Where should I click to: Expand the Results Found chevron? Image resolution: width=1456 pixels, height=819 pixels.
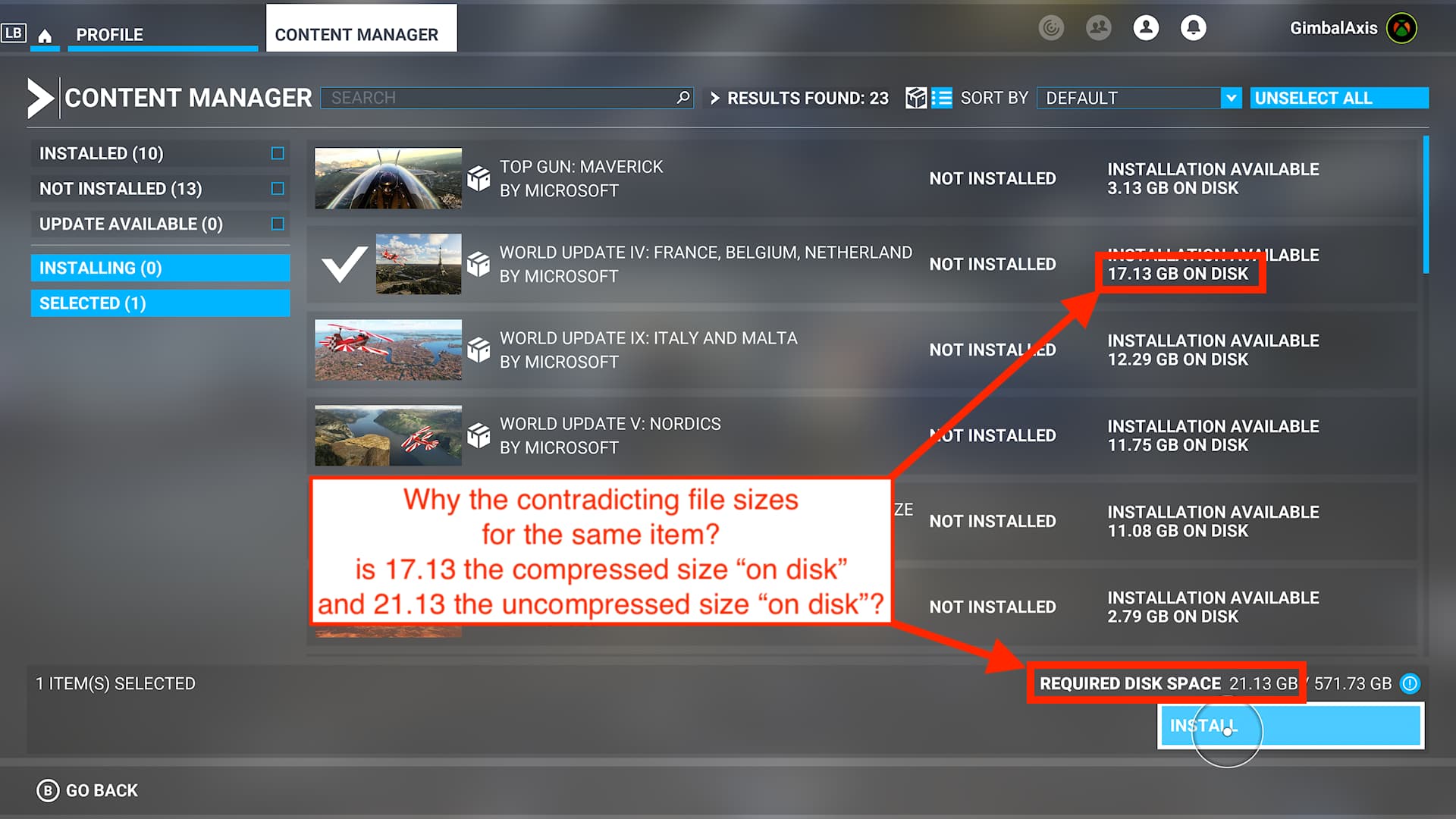click(x=714, y=98)
